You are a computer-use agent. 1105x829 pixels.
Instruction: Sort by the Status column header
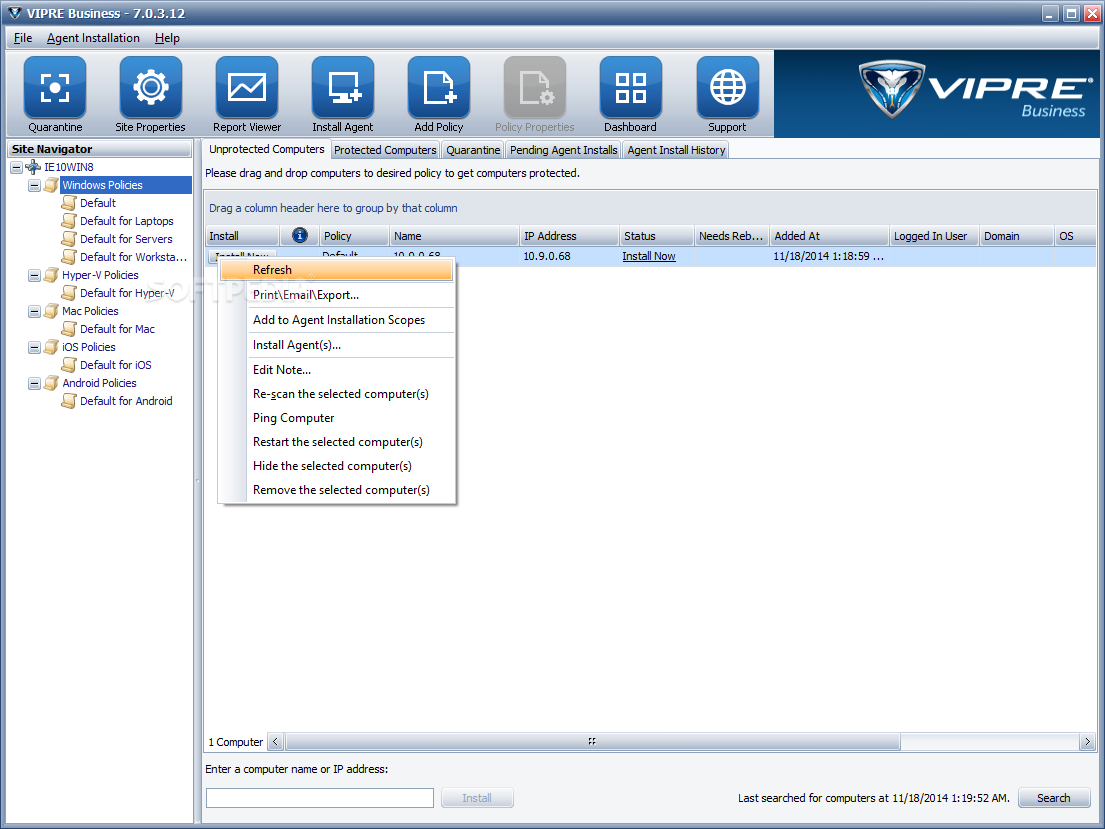point(657,235)
